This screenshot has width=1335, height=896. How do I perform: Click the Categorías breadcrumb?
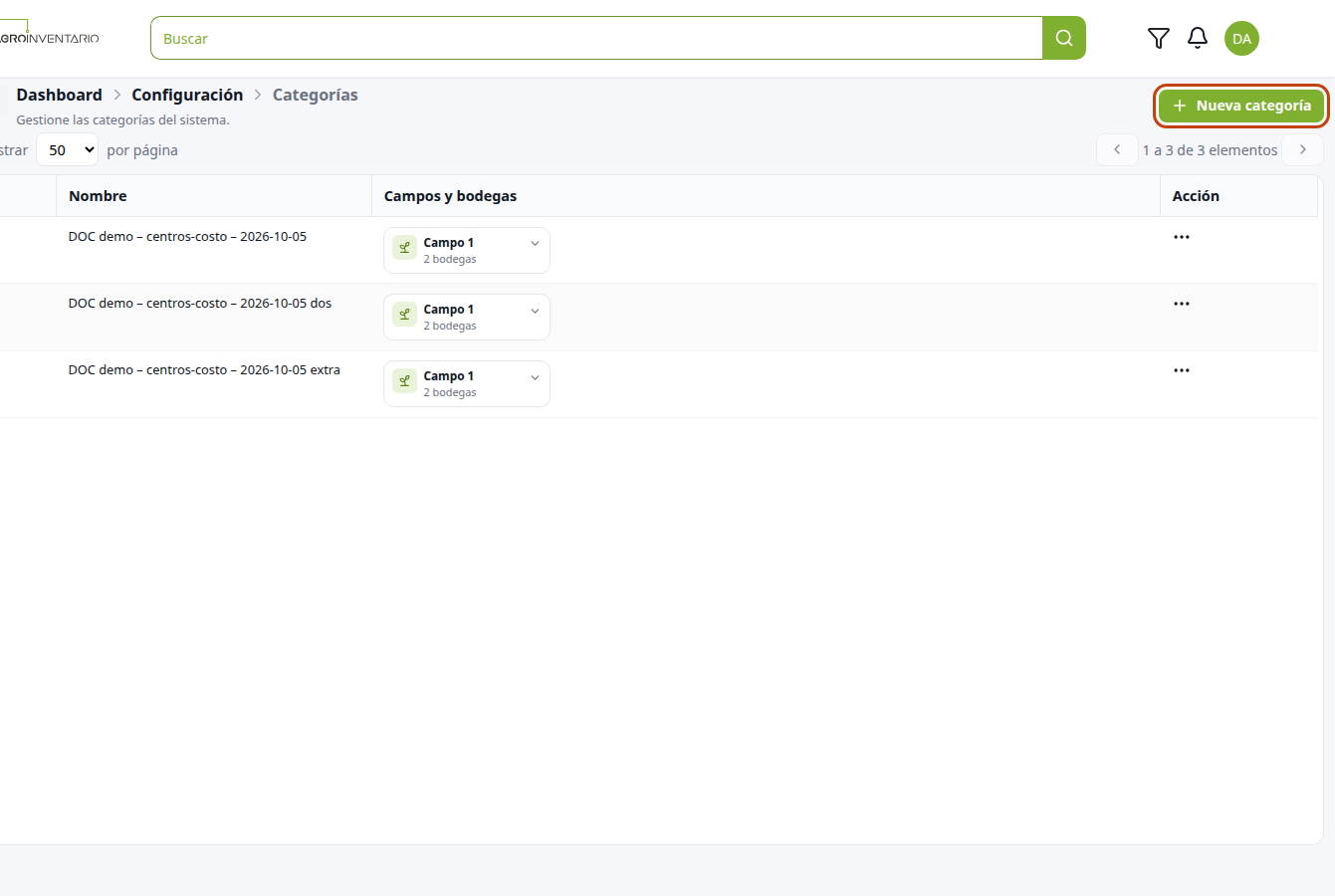(316, 95)
